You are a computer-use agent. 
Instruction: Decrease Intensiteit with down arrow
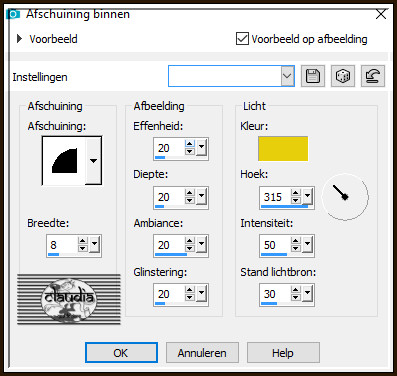(296, 249)
